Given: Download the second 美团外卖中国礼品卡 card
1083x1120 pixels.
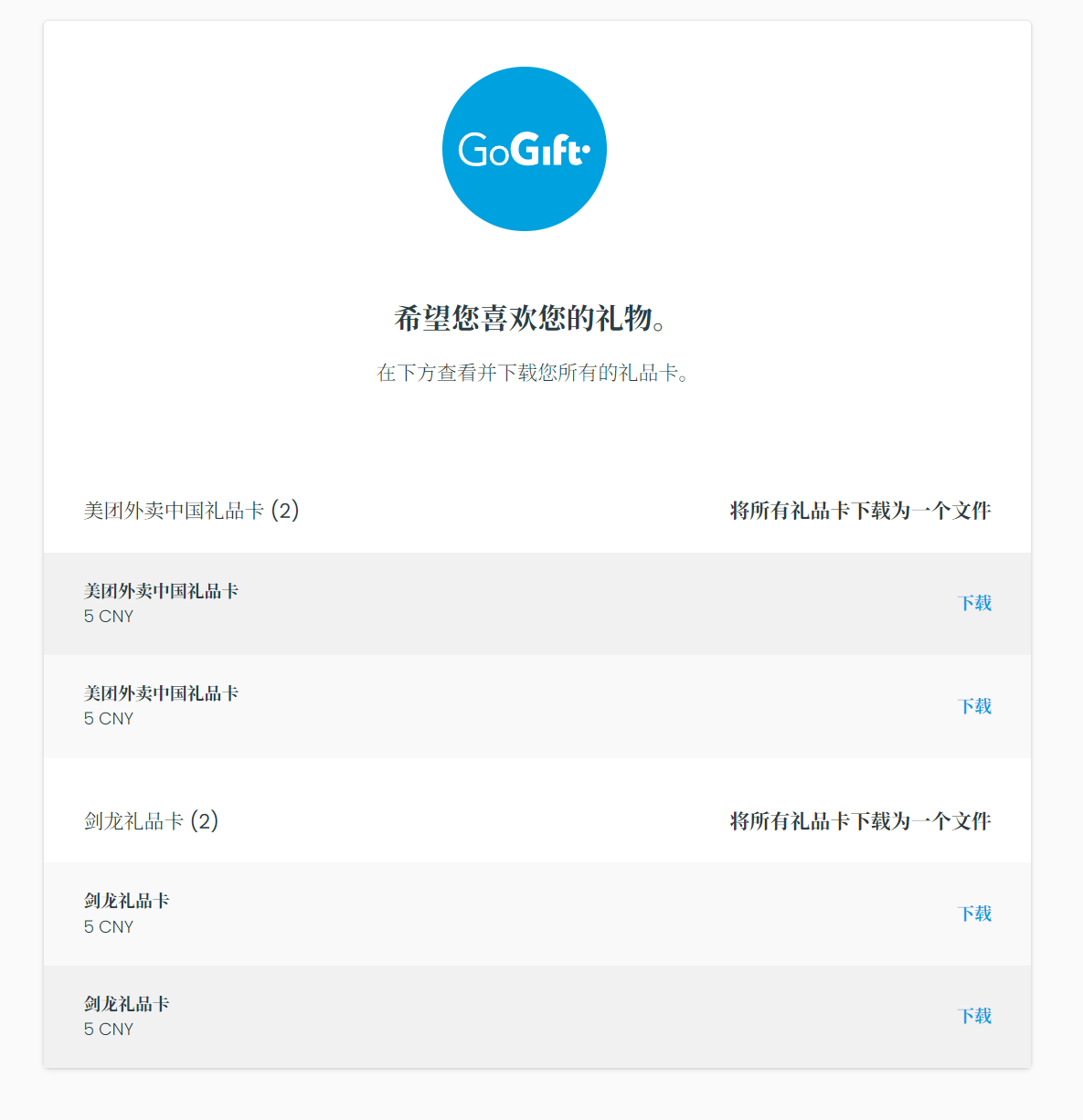Looking at the screenshot, I should (x=975, y=706).
